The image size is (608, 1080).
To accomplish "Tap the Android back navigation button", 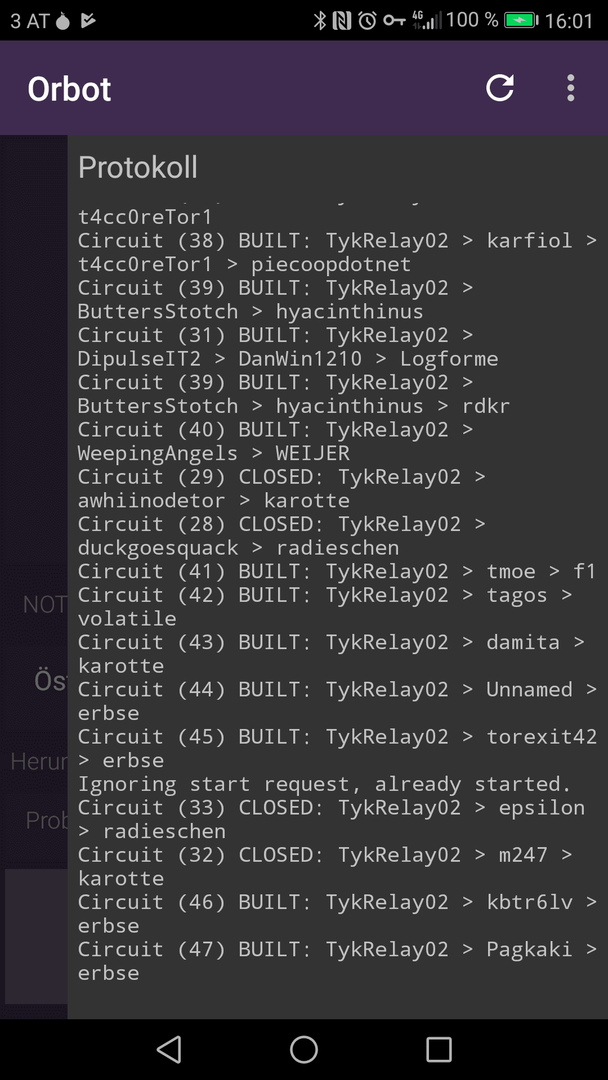I will [169, 1049].
